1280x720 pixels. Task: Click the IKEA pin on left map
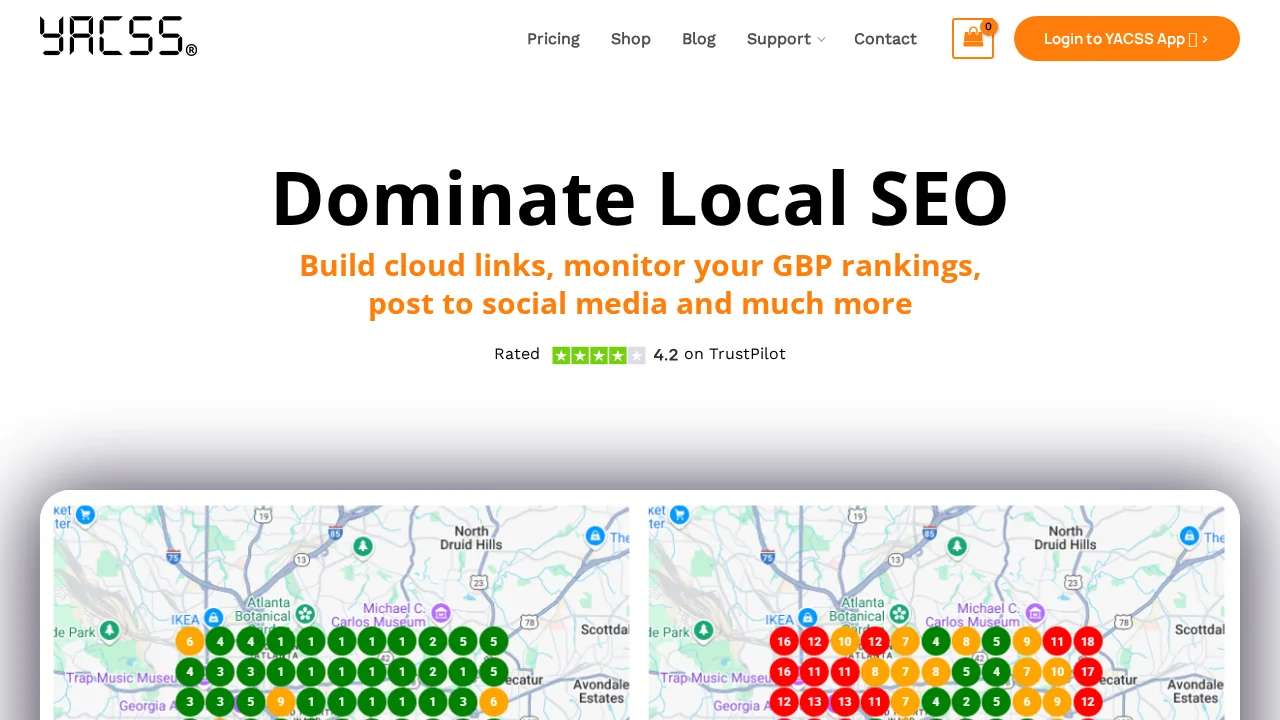pyautogui.click(x=213, y=617)
